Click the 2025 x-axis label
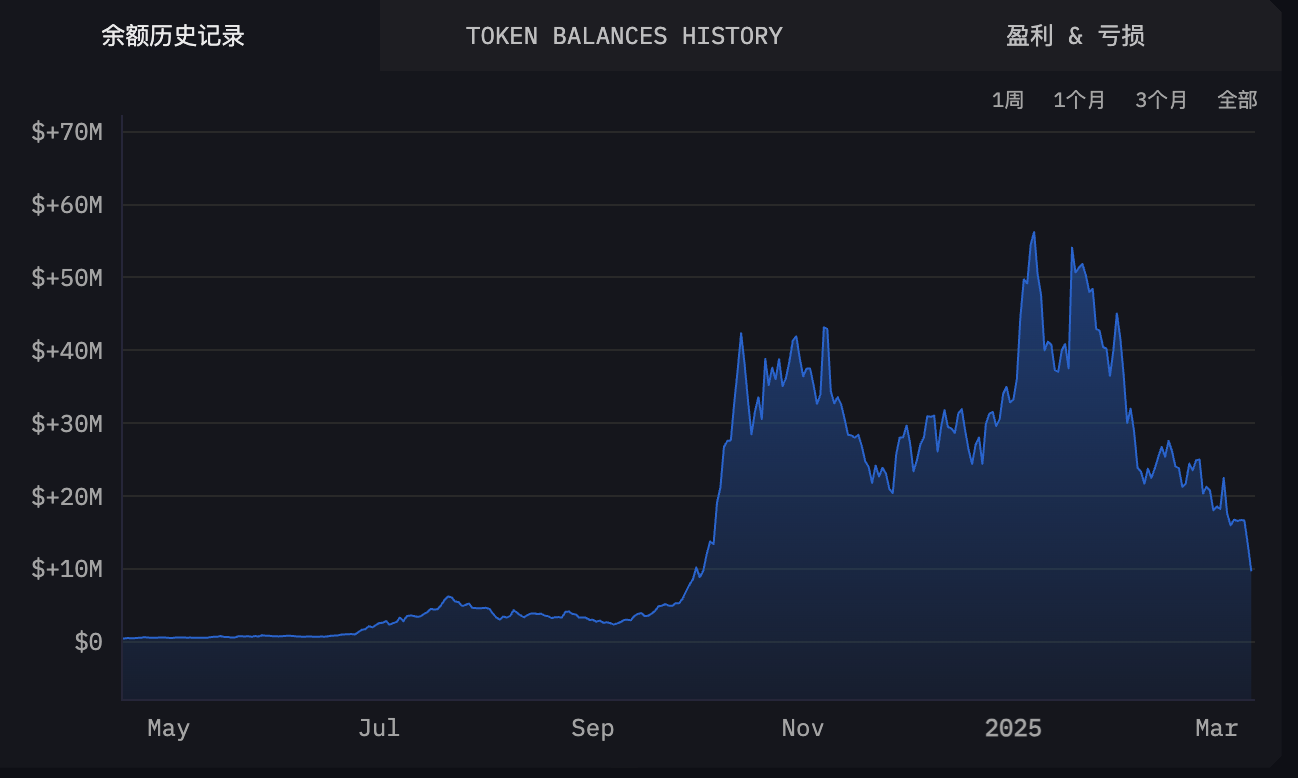This screenshot has height=778, width=1298. [1013, 729]
